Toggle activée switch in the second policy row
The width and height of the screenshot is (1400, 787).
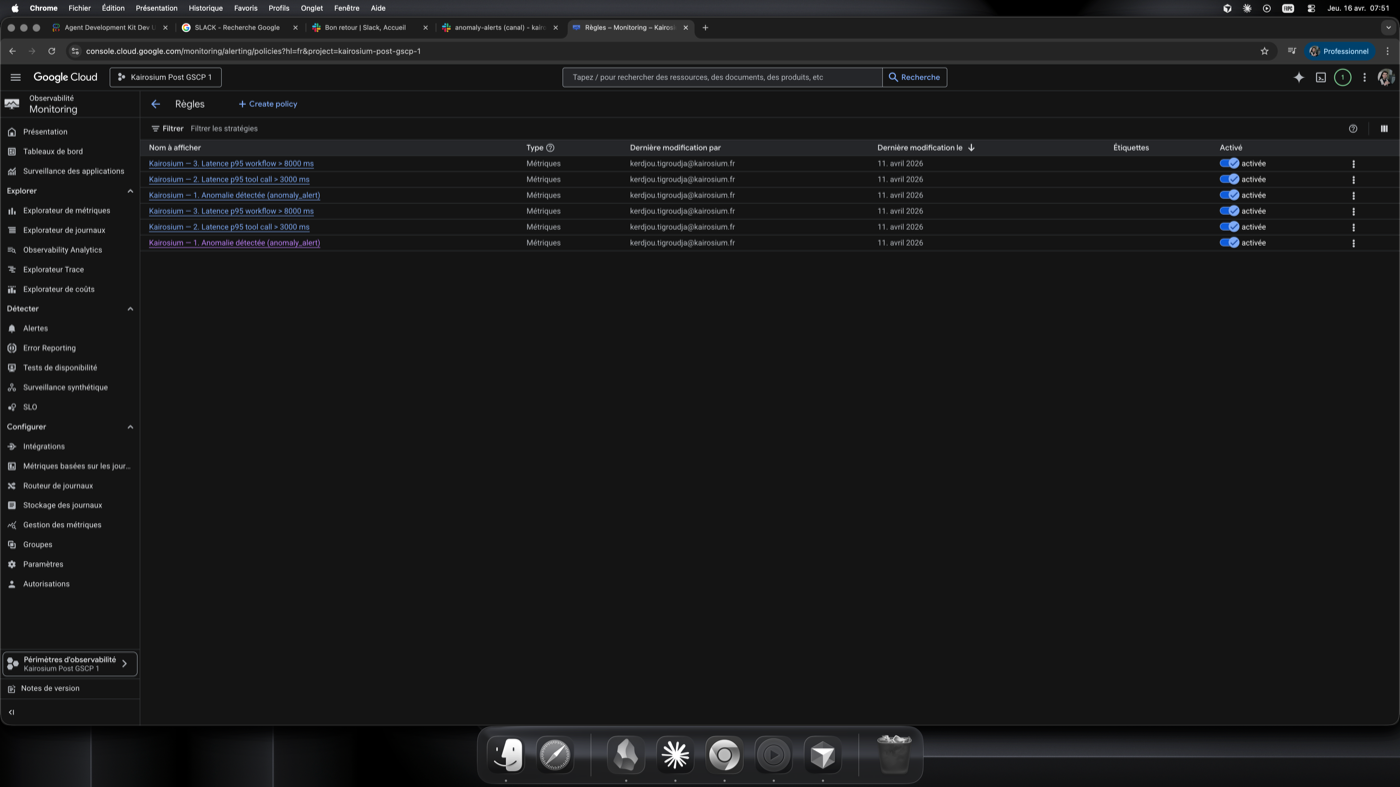[x=1229, y=179]
